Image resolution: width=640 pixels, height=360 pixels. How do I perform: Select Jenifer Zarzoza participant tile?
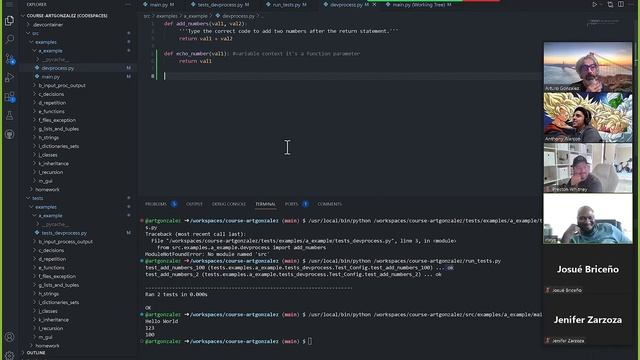(x=588, y=320)
